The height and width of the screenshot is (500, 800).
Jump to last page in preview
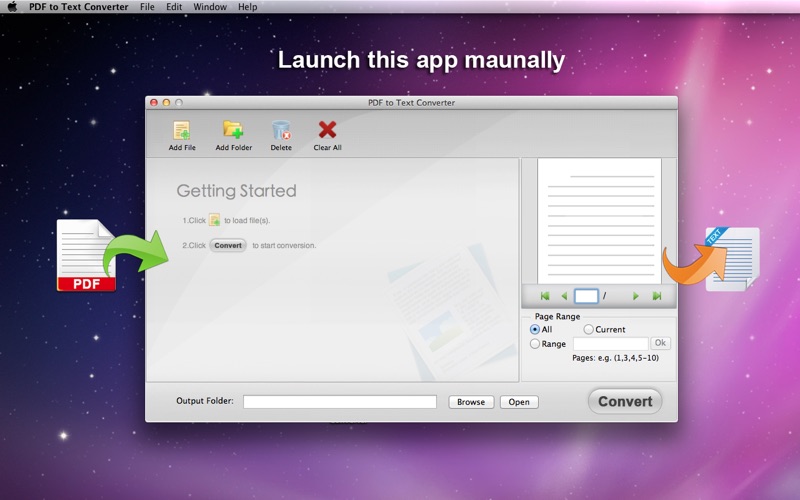(657, 296)
